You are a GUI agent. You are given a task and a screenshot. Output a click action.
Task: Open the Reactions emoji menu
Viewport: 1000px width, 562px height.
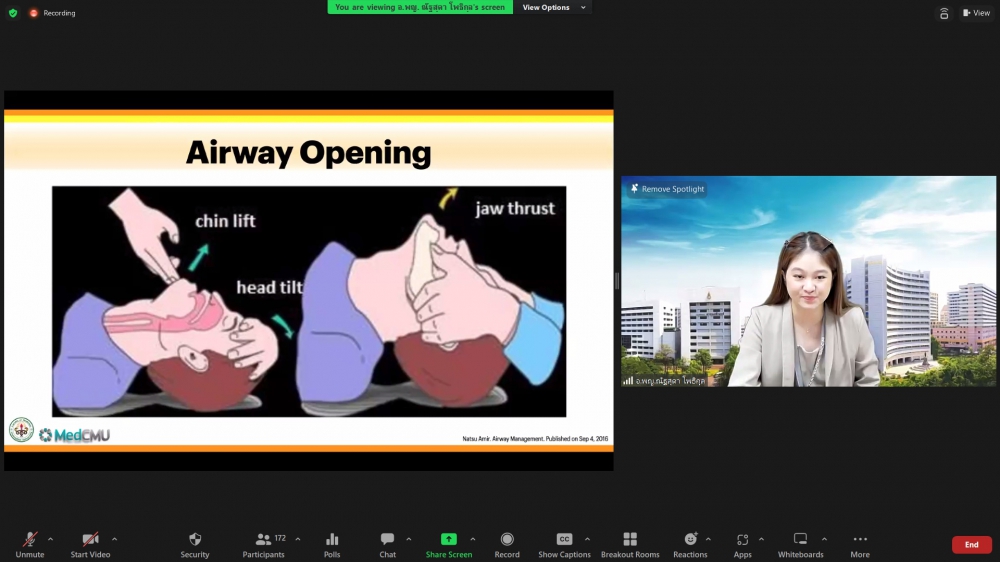point(690,540)
